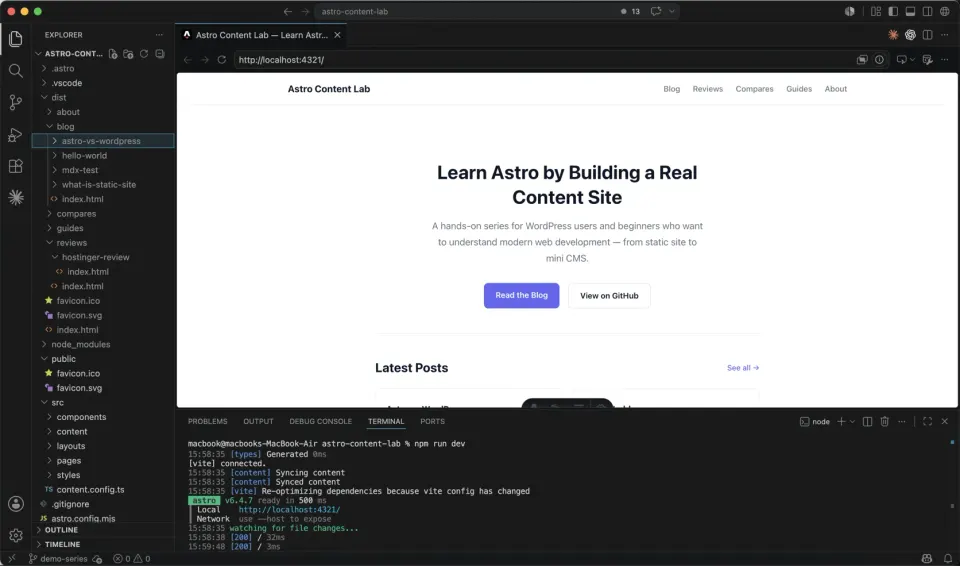Click the View on GitHub button
960x566 pixels.
click(x=609, y=295)
